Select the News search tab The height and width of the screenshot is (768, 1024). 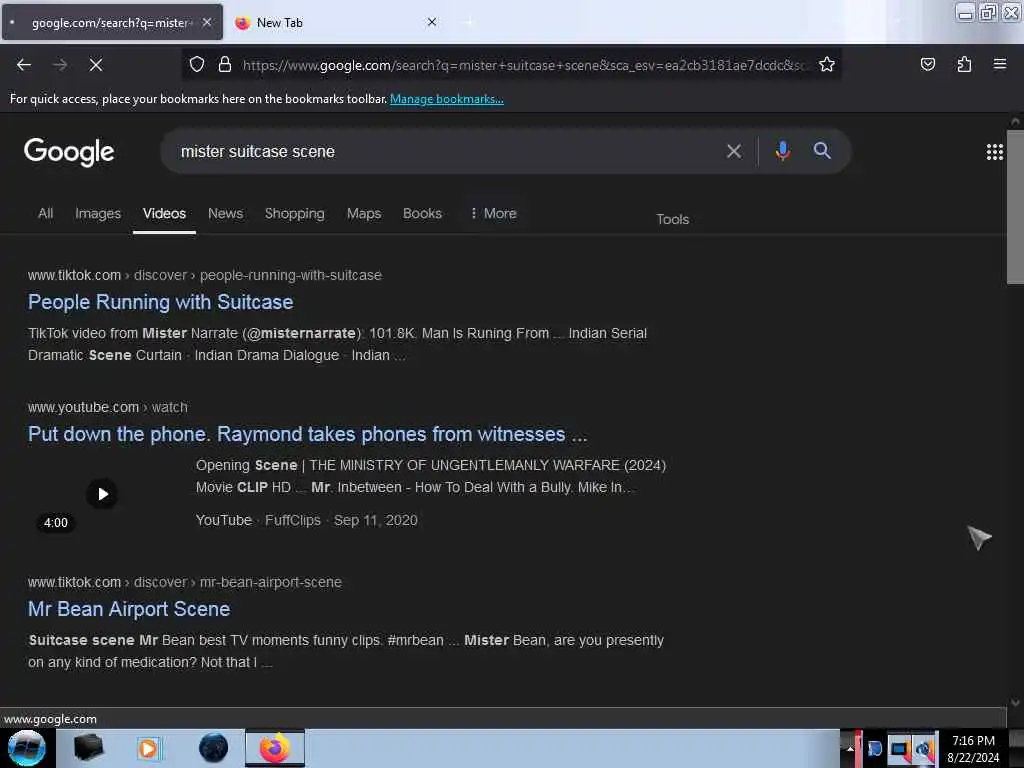click(225, 214)
